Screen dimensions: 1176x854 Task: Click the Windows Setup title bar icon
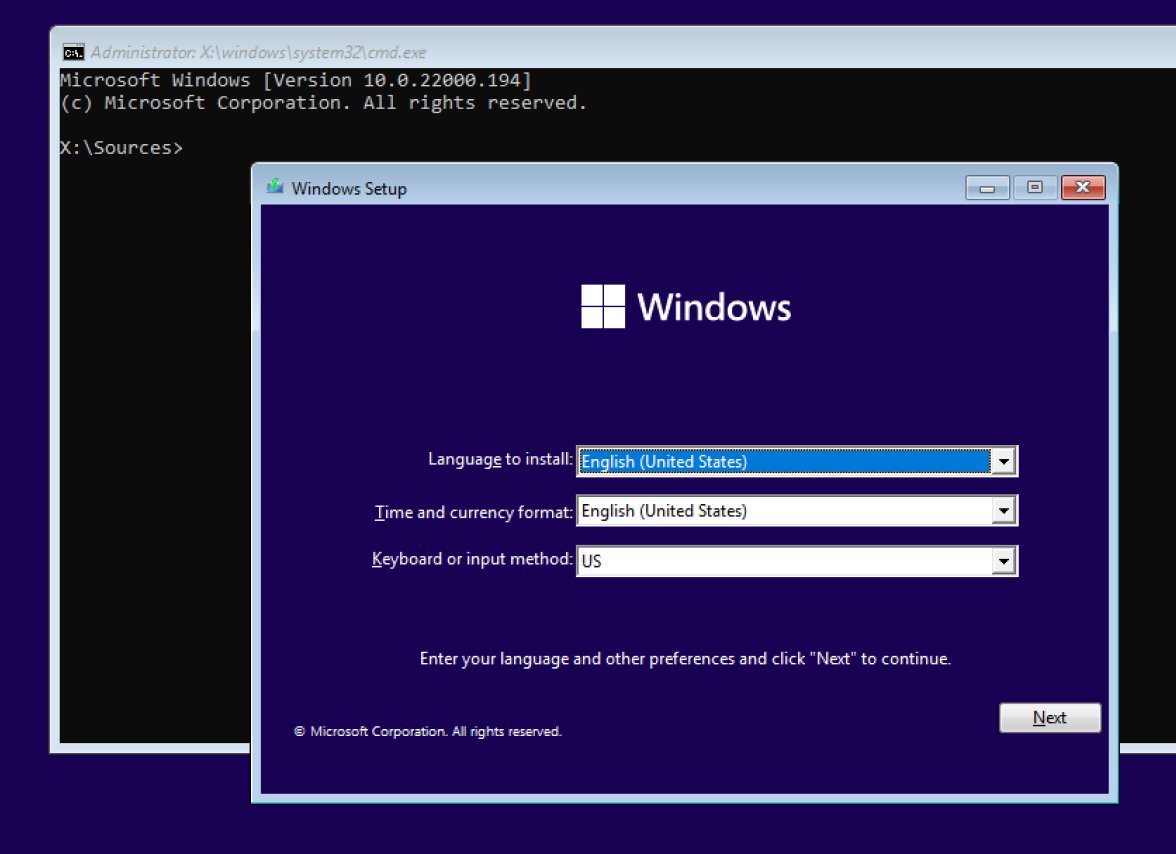[274, 187]
